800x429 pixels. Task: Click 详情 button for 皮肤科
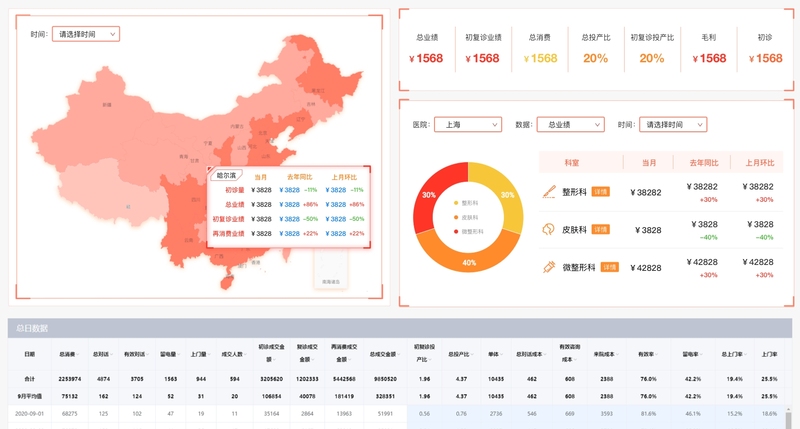600,229
